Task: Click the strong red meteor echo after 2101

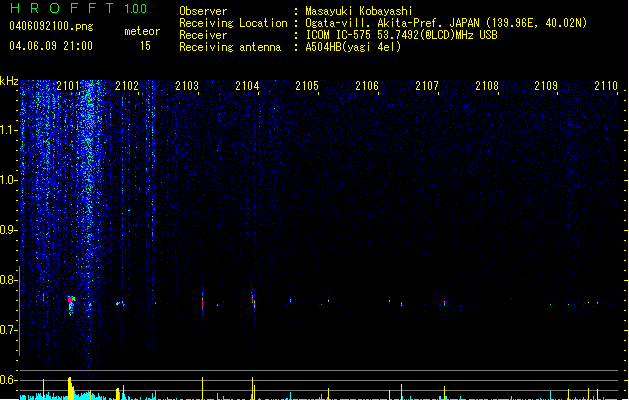Action: (x=71, y=305)
